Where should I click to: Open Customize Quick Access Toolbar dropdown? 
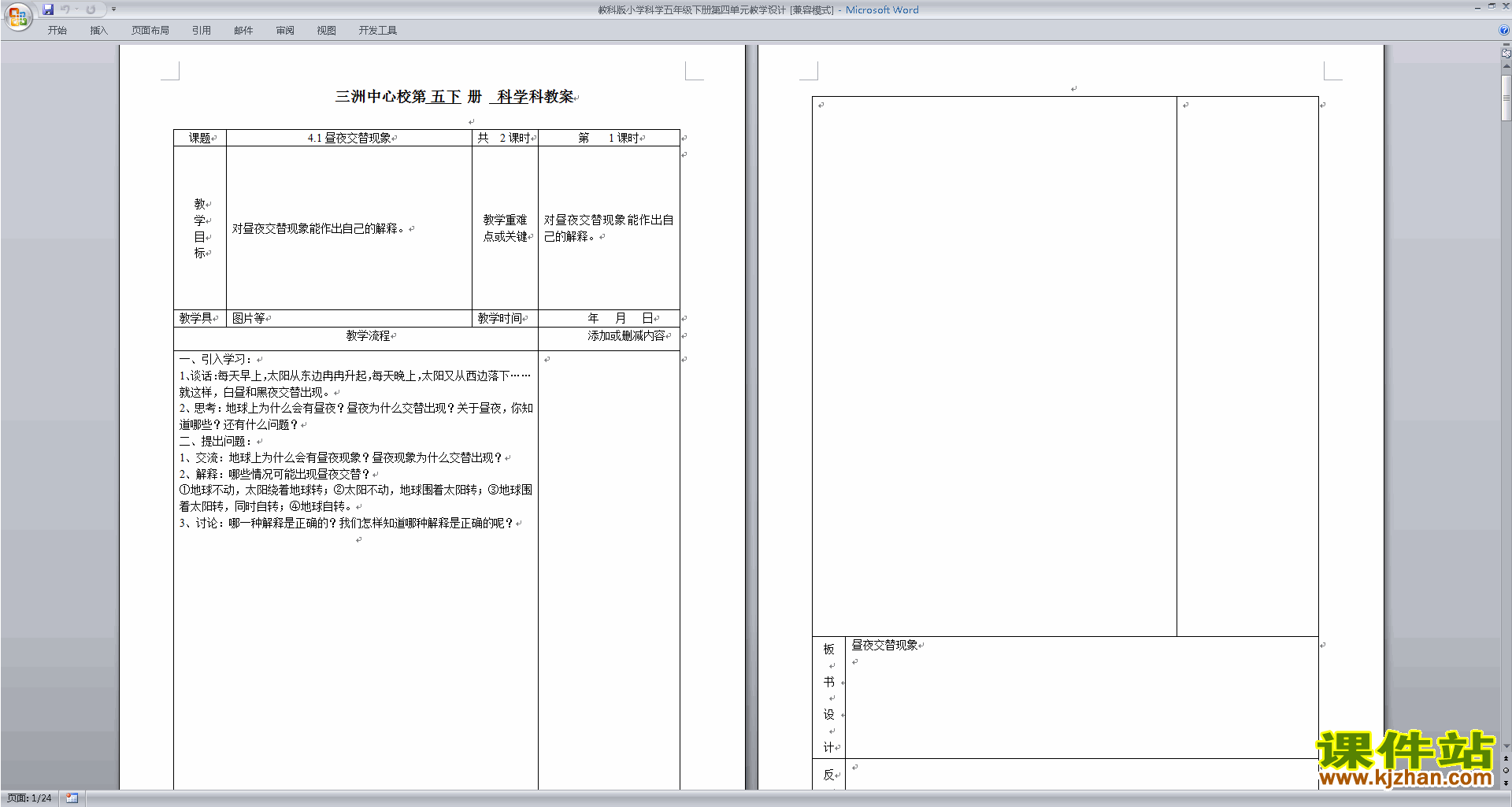coord(113,9)
